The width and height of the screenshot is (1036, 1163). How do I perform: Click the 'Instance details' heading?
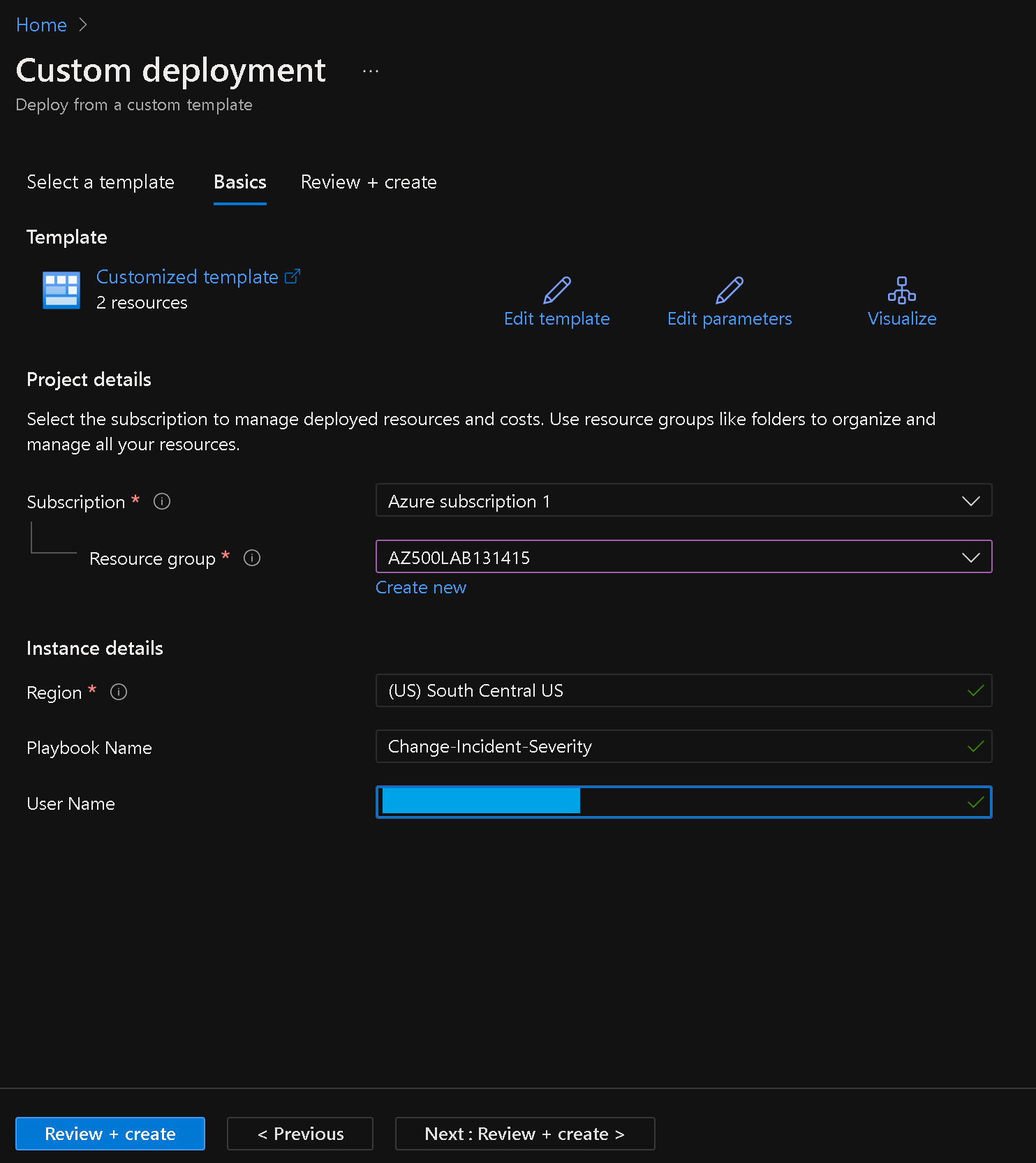point(95,649)
